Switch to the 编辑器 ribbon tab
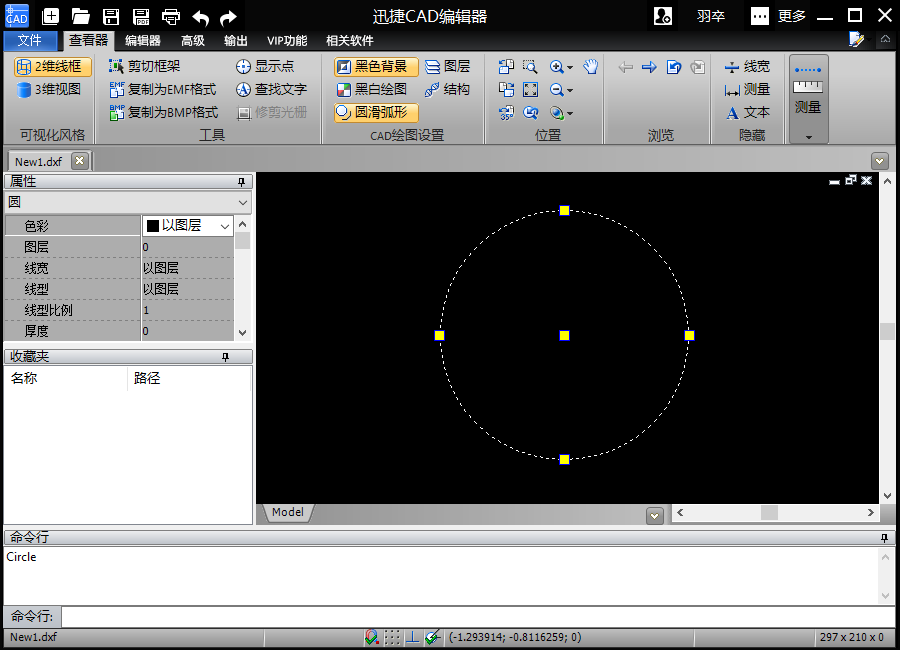The height and width of the screenshot is (650, 900). pos(143,41)
